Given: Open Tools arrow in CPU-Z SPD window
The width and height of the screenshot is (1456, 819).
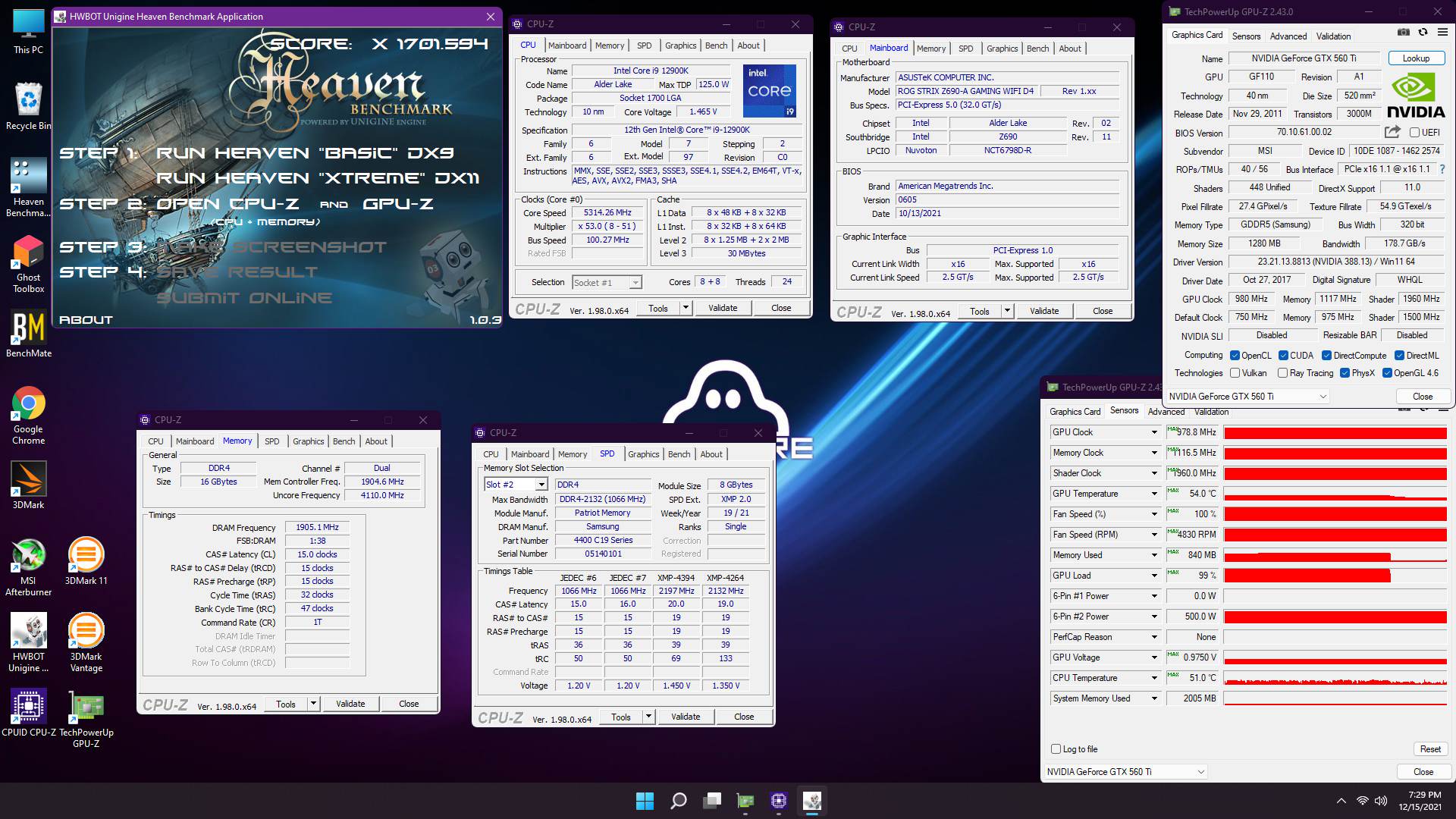Looking at the screenshot, I should point(648,717).
